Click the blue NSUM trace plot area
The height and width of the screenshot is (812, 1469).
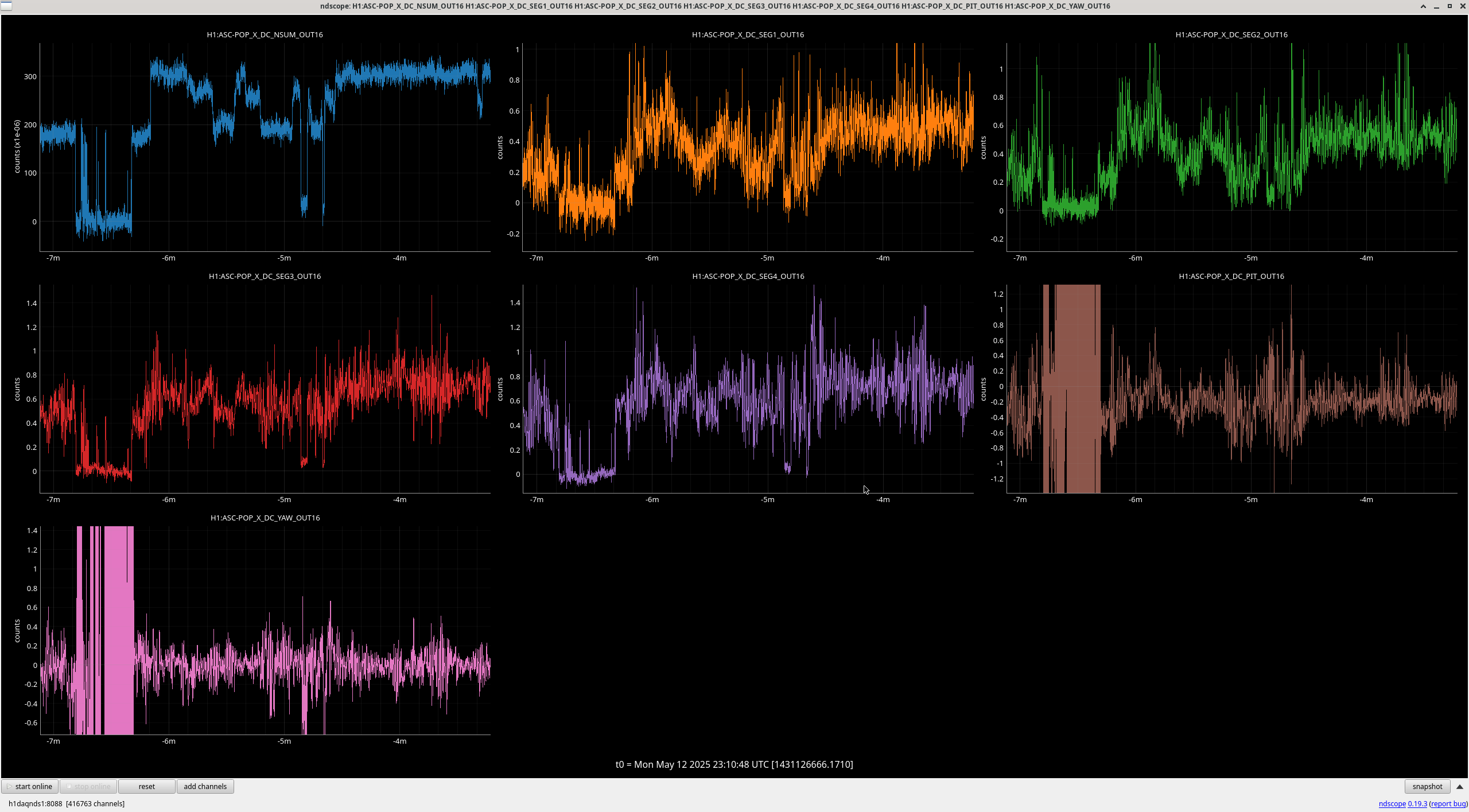coord(265,147)
